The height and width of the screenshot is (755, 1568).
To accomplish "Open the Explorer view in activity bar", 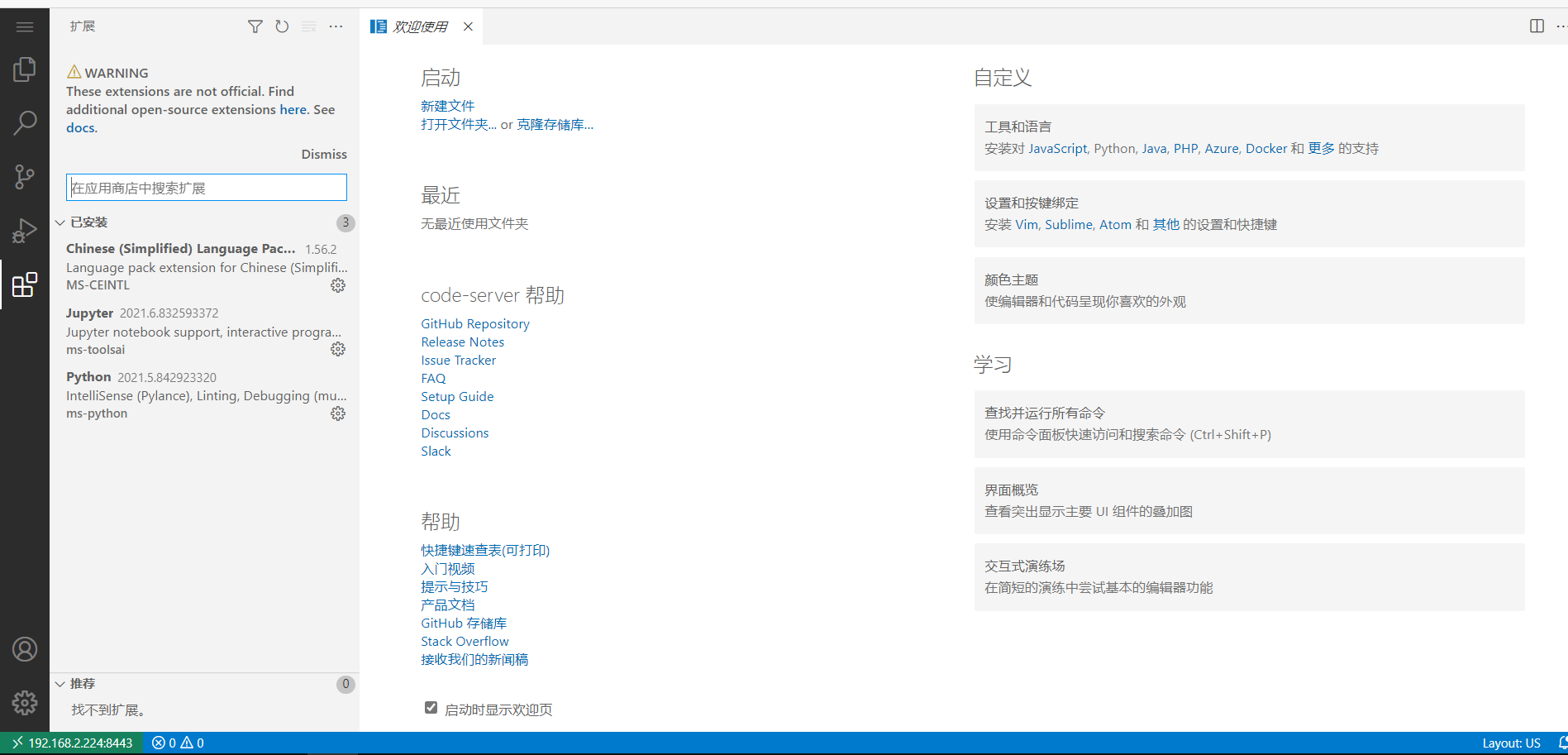I will 25,69.
